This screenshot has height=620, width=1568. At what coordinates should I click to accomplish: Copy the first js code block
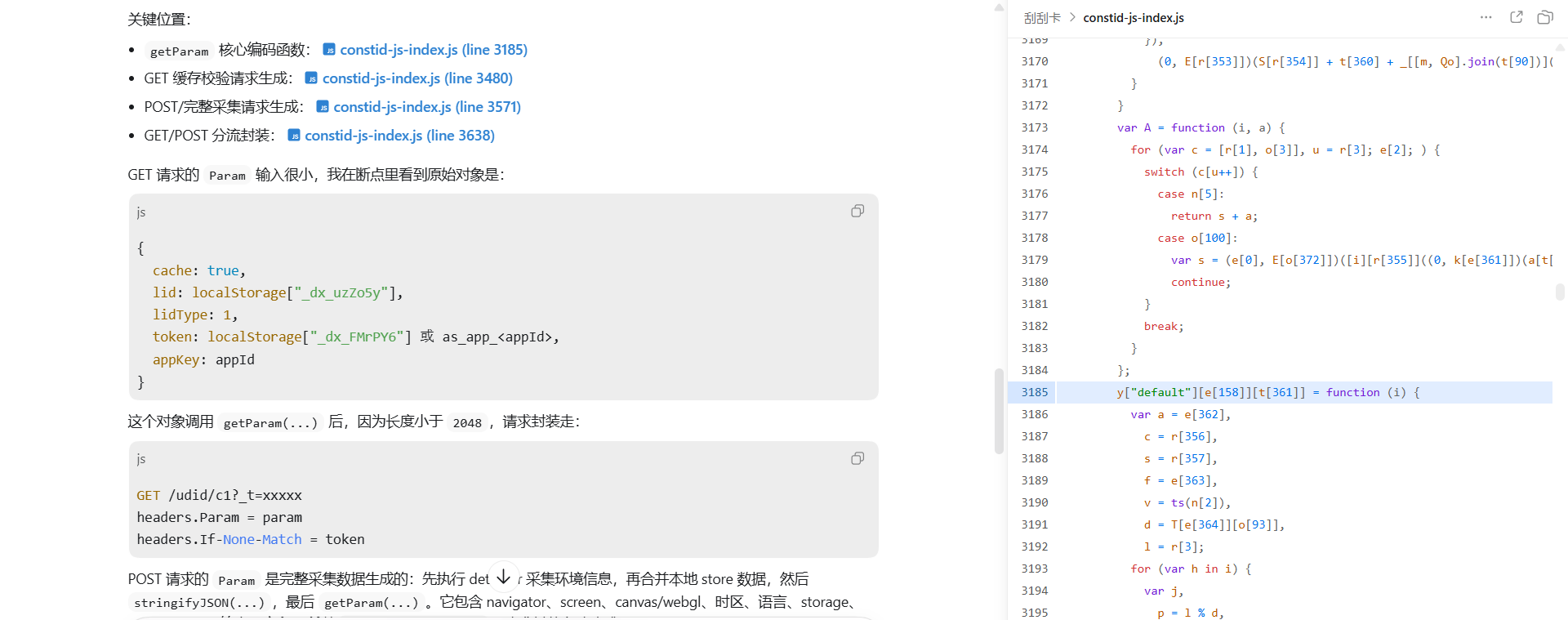coord(857,211)
